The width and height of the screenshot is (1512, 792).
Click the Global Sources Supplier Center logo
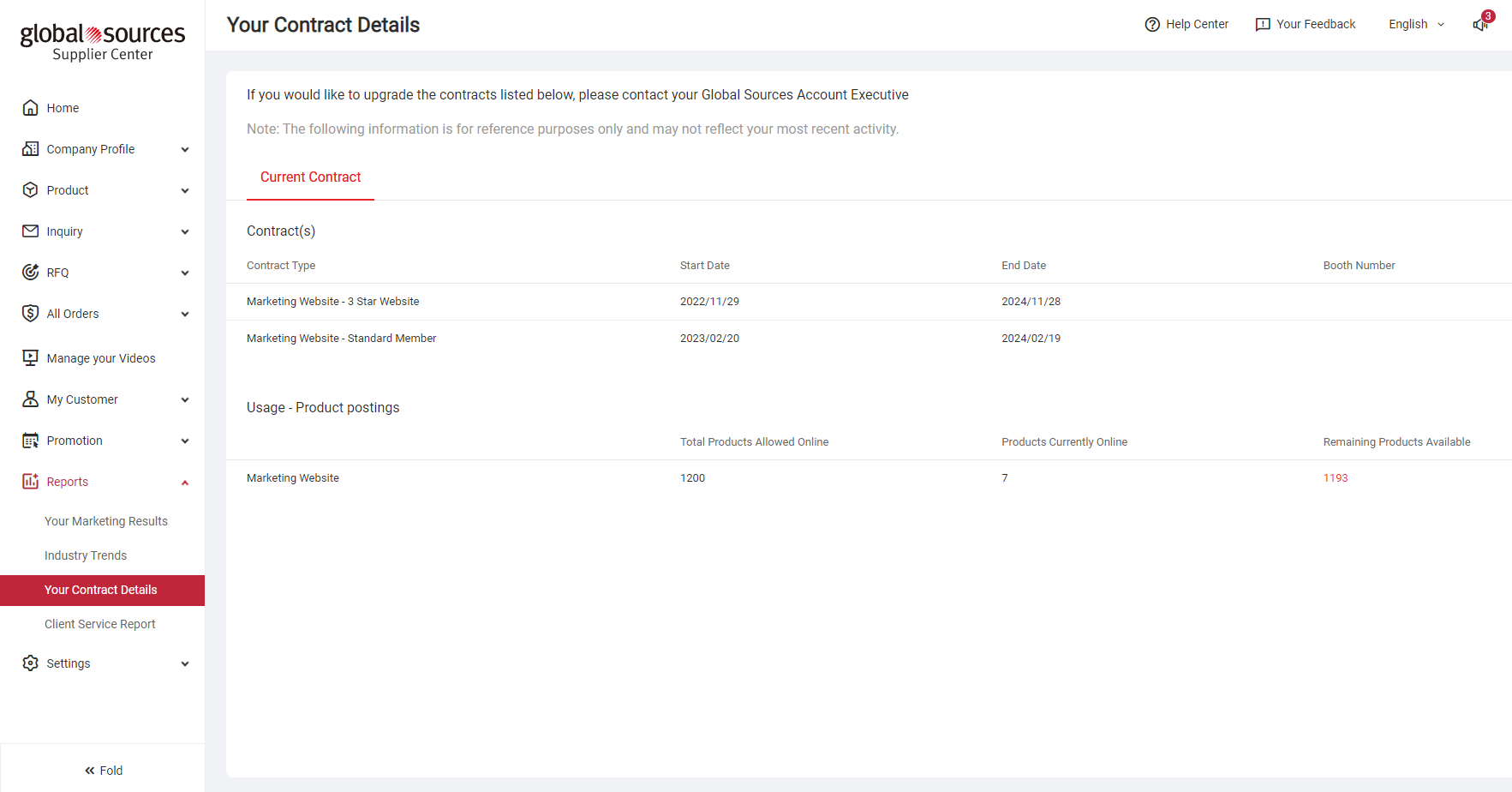pyautogui.click(x=103, y=41)
